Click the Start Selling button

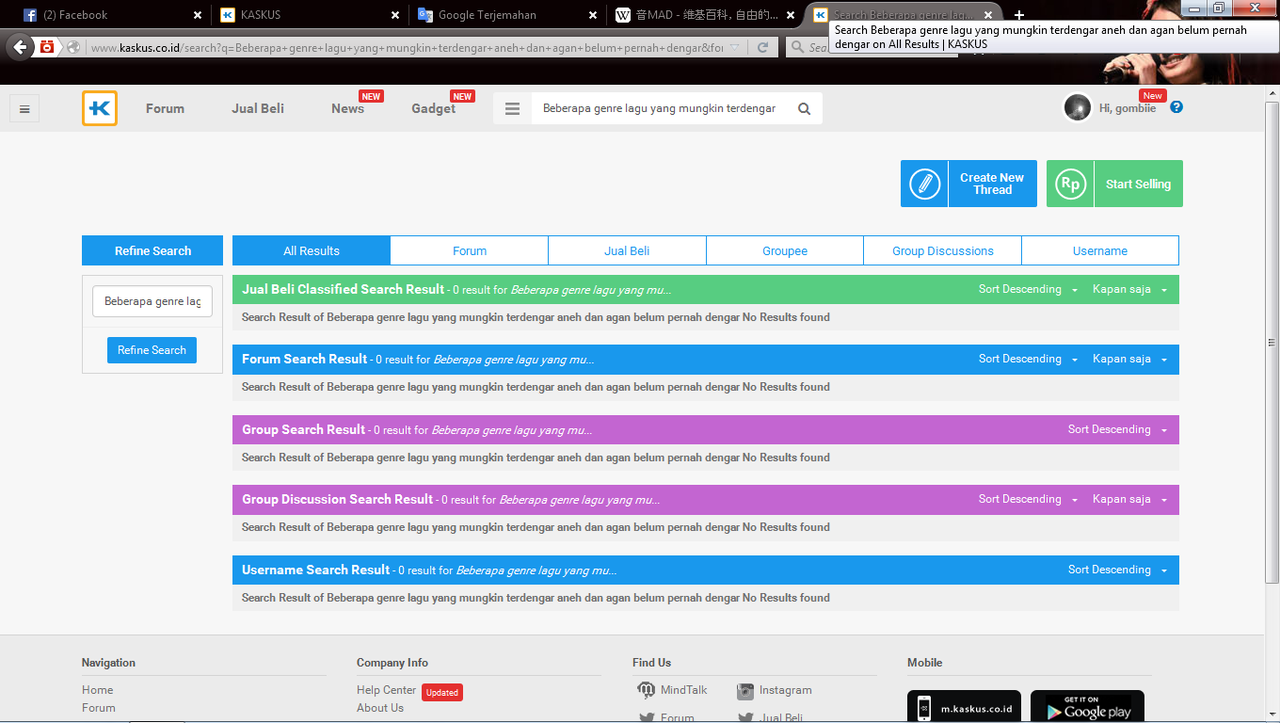click(1115, 184)
